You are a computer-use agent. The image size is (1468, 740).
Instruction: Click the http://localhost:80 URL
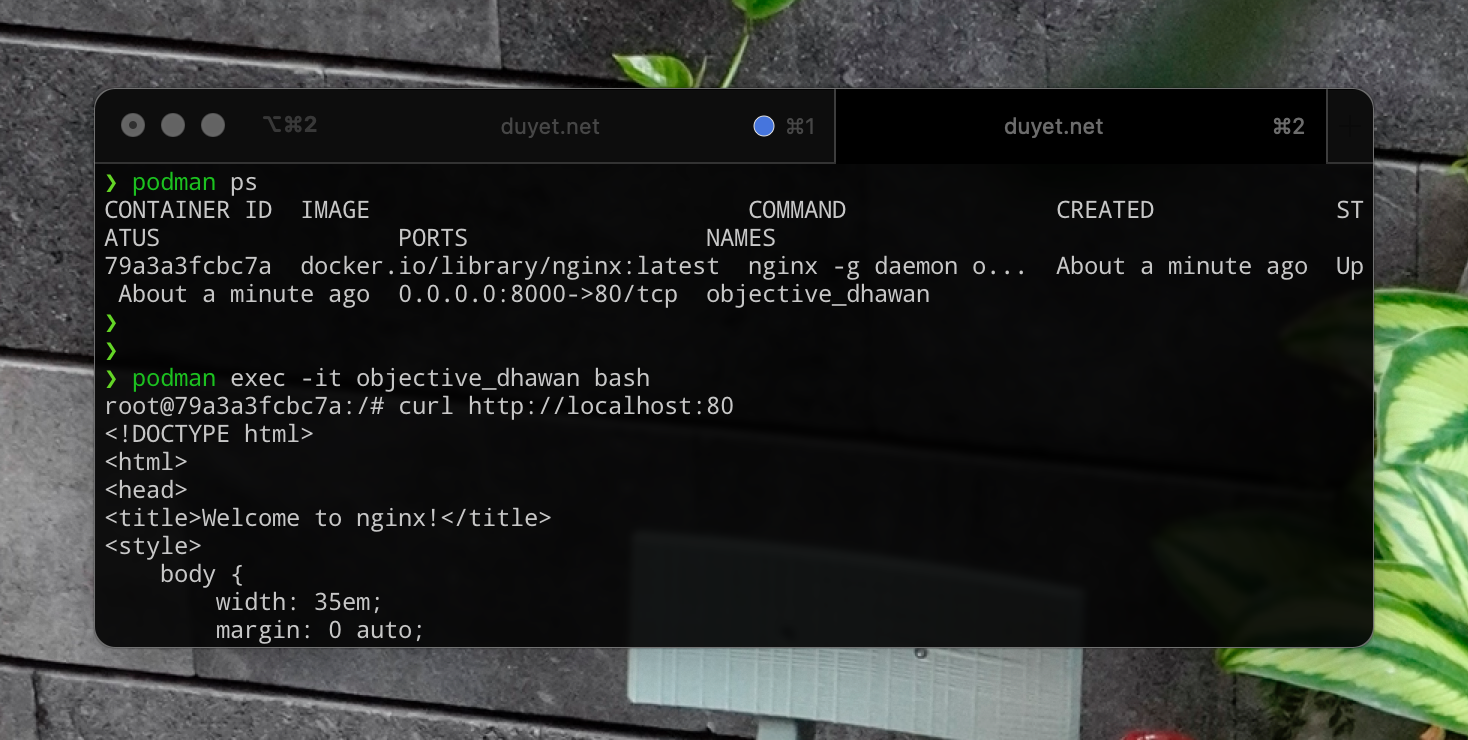pos(600,406)
